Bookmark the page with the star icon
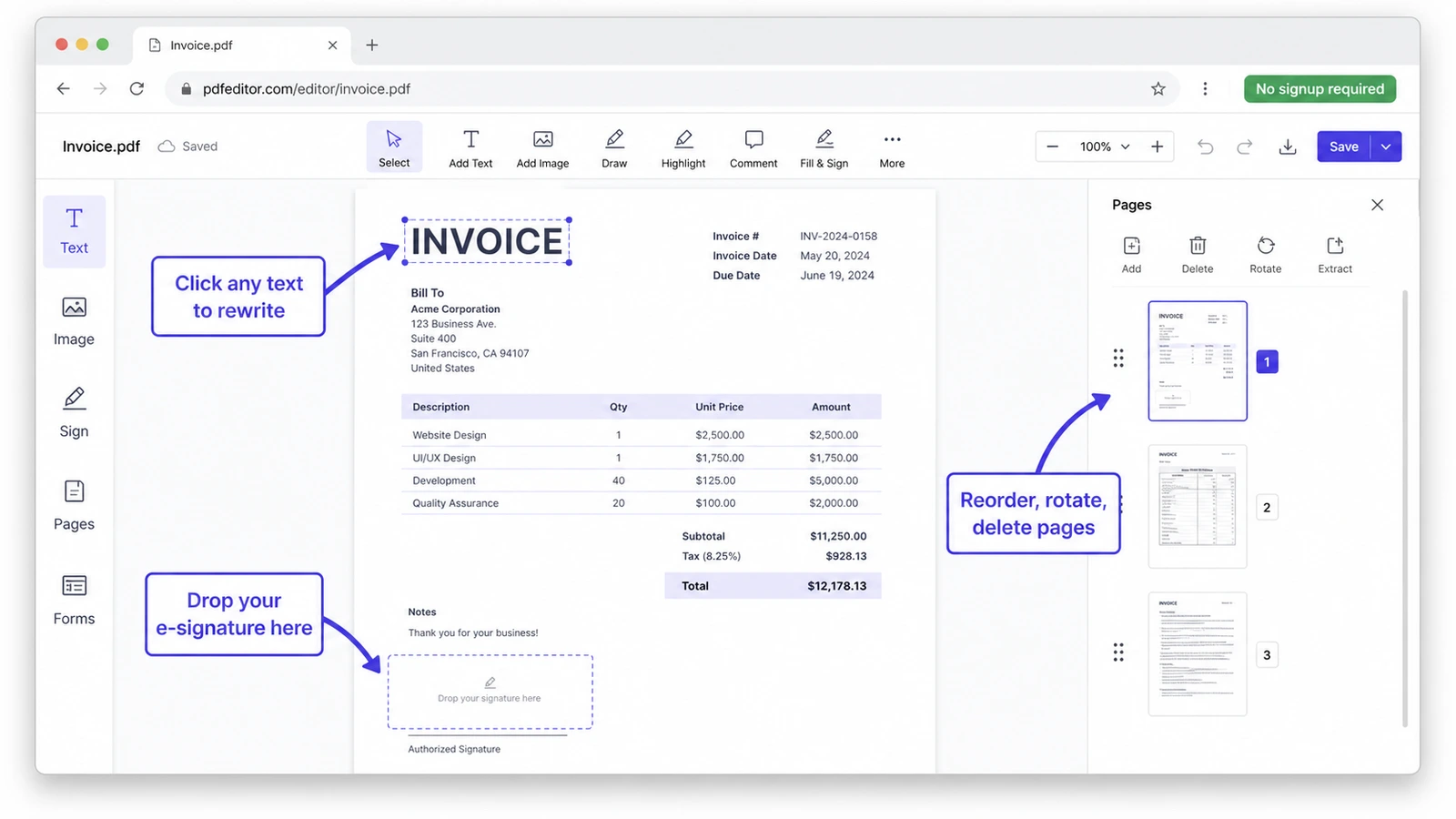 pos(1158,89)
